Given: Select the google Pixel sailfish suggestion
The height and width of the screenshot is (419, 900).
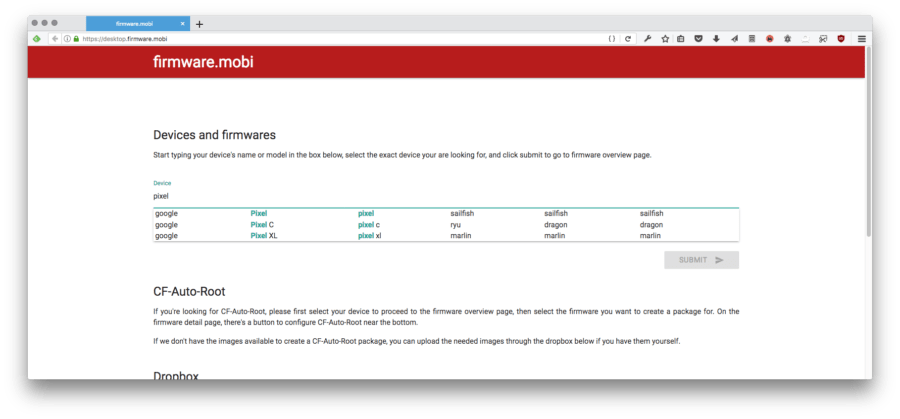Looking at the screenshot, I should [446, 214].
